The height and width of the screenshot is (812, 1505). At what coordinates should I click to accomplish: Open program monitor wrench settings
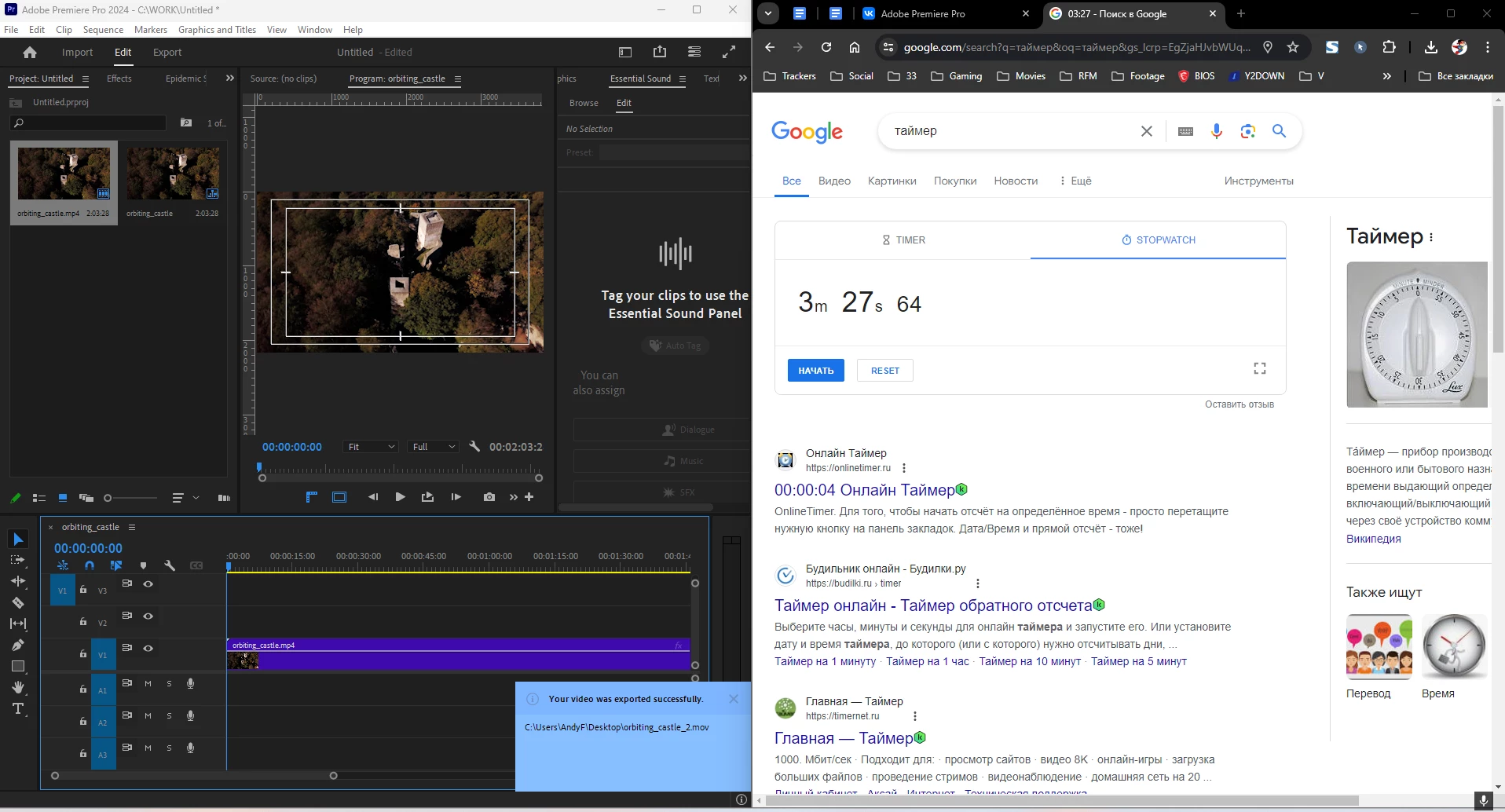[x=474, y=446]
